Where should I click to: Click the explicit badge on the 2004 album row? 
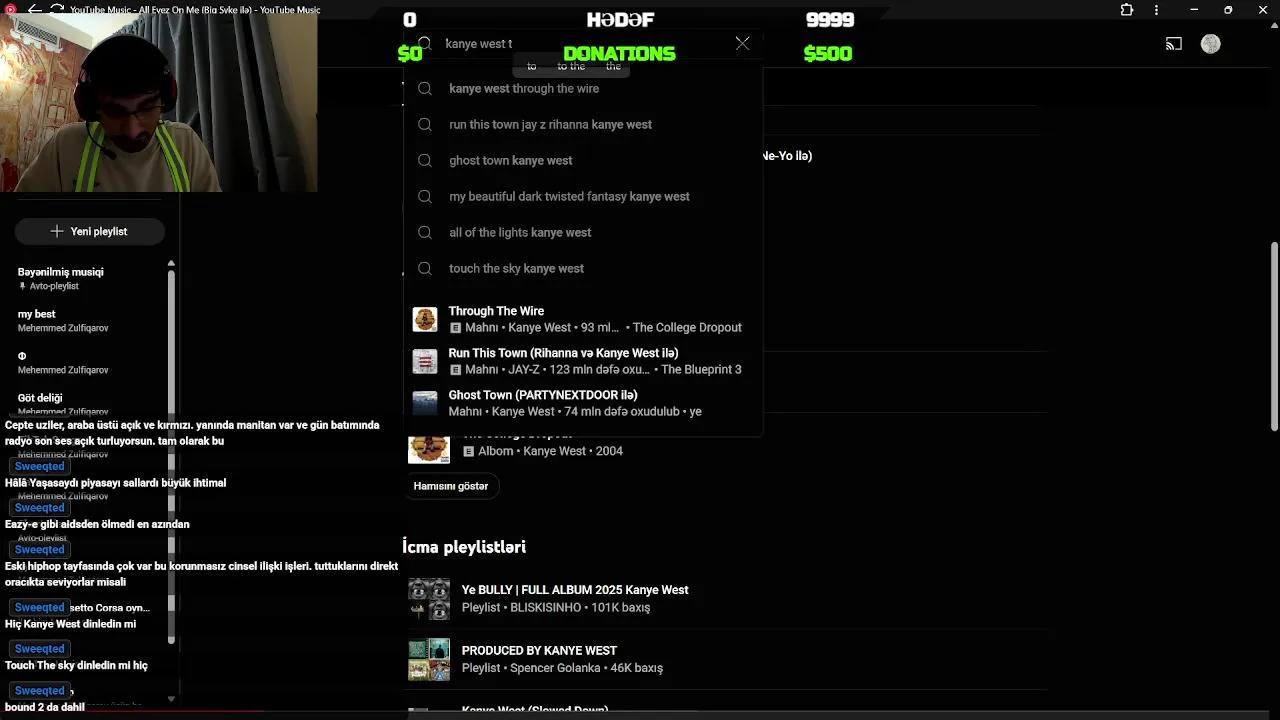468,451
